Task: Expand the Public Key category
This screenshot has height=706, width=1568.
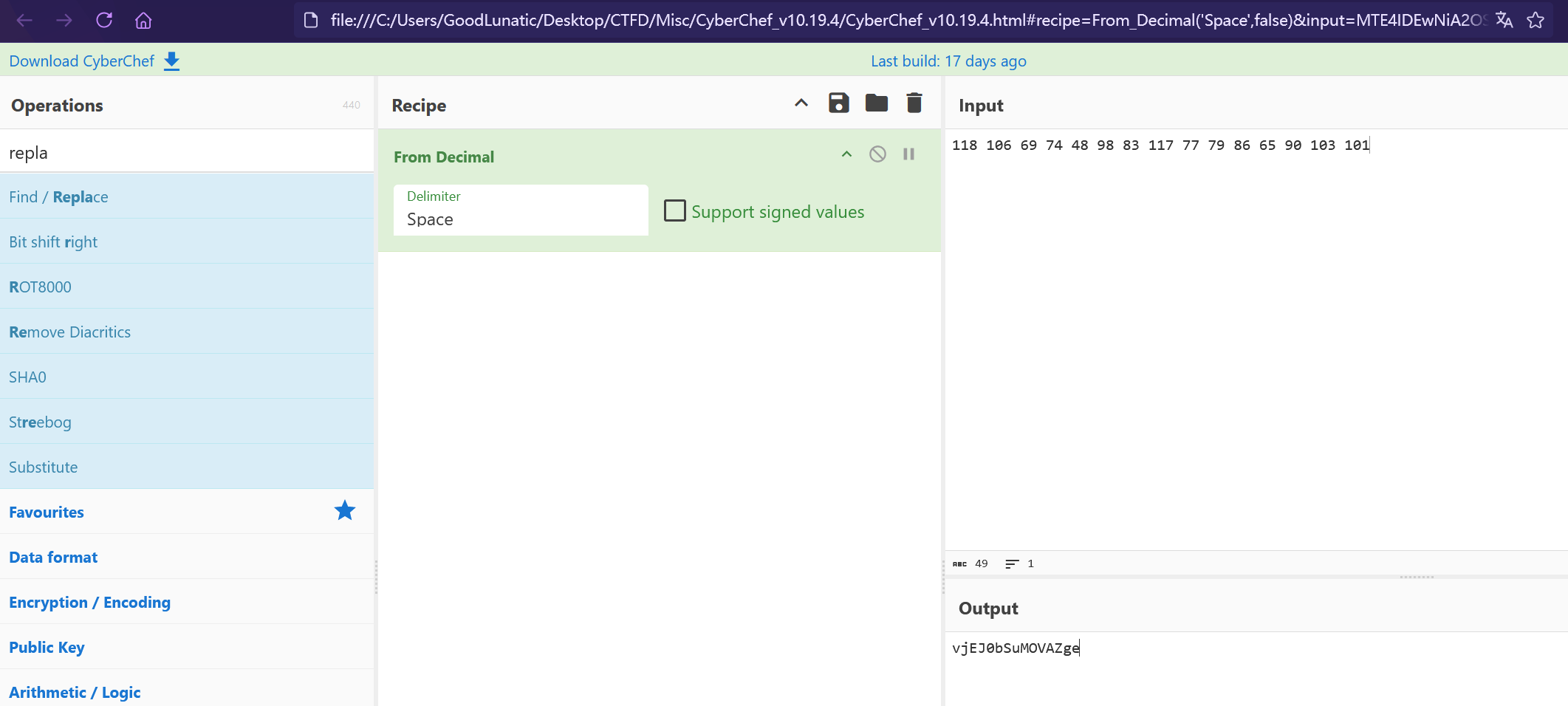Action: click(187, 647)
